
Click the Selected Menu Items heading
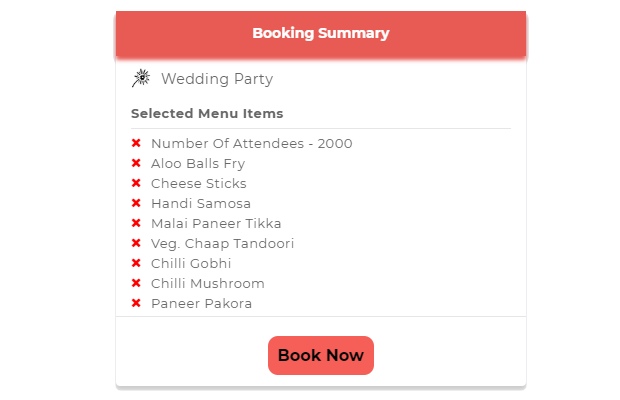(207, 113)
